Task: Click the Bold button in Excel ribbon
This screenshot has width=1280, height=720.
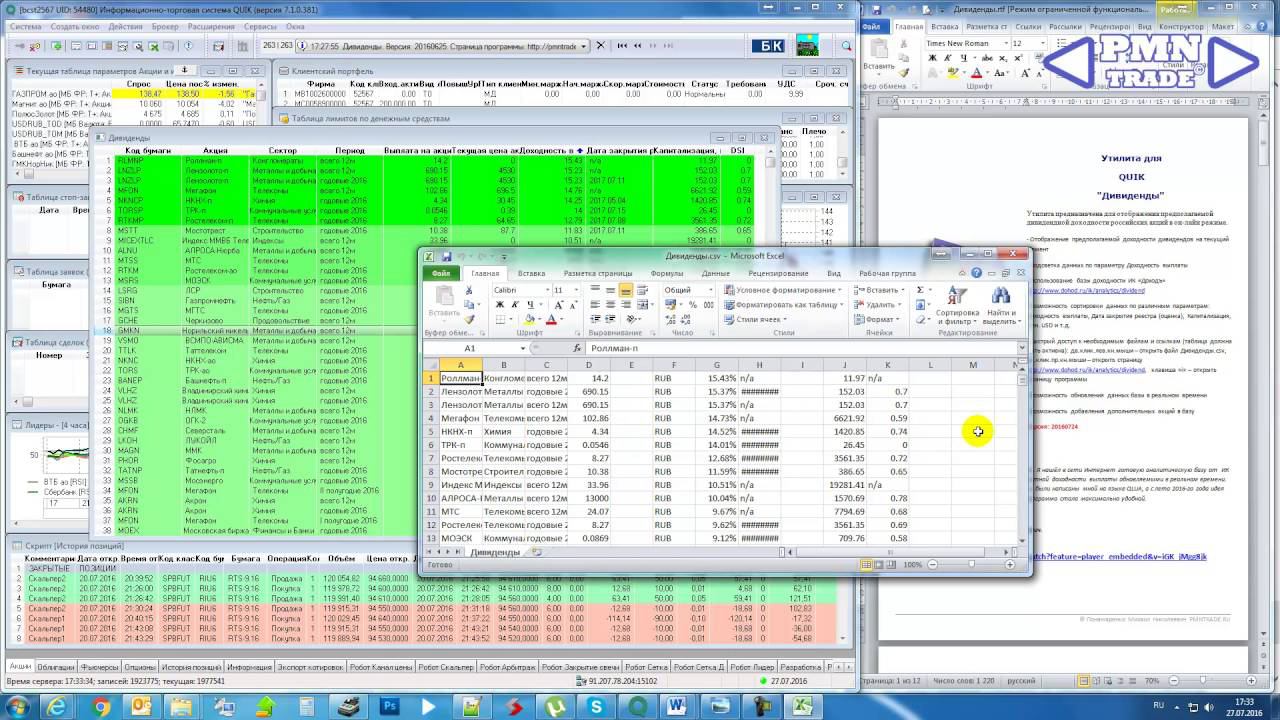Action: (499, 305)
